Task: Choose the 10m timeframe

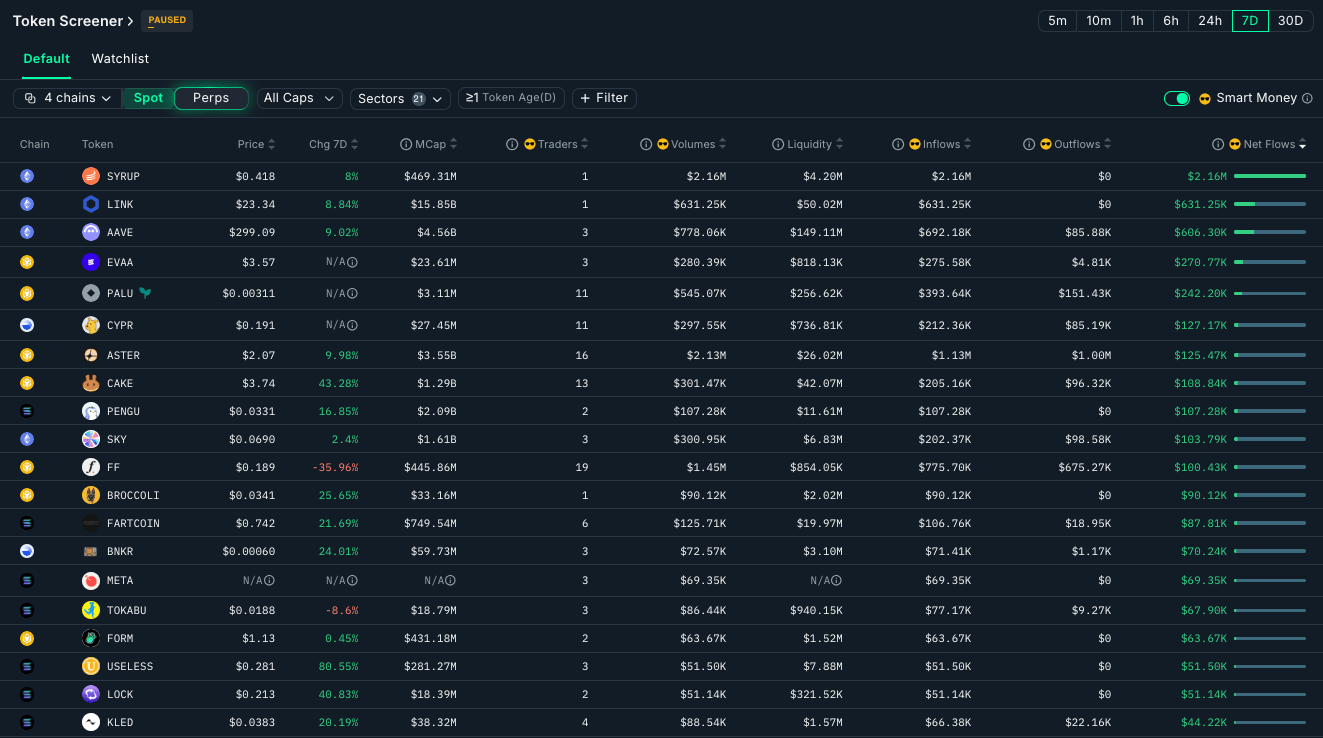Action: (x=1098, y=20)
